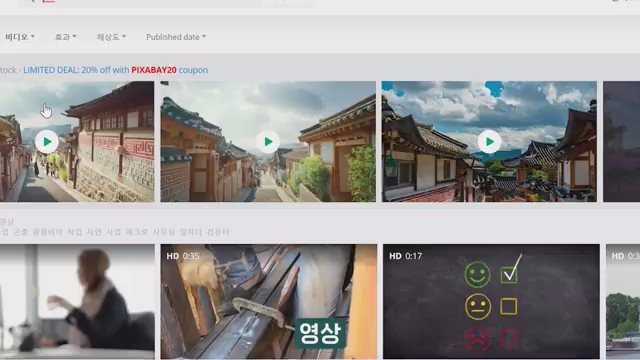Viewport: 640px width, 360px height.
Task: Open the HD 0:17 smiley checklist chalkboard video
Action: [491, 302]
